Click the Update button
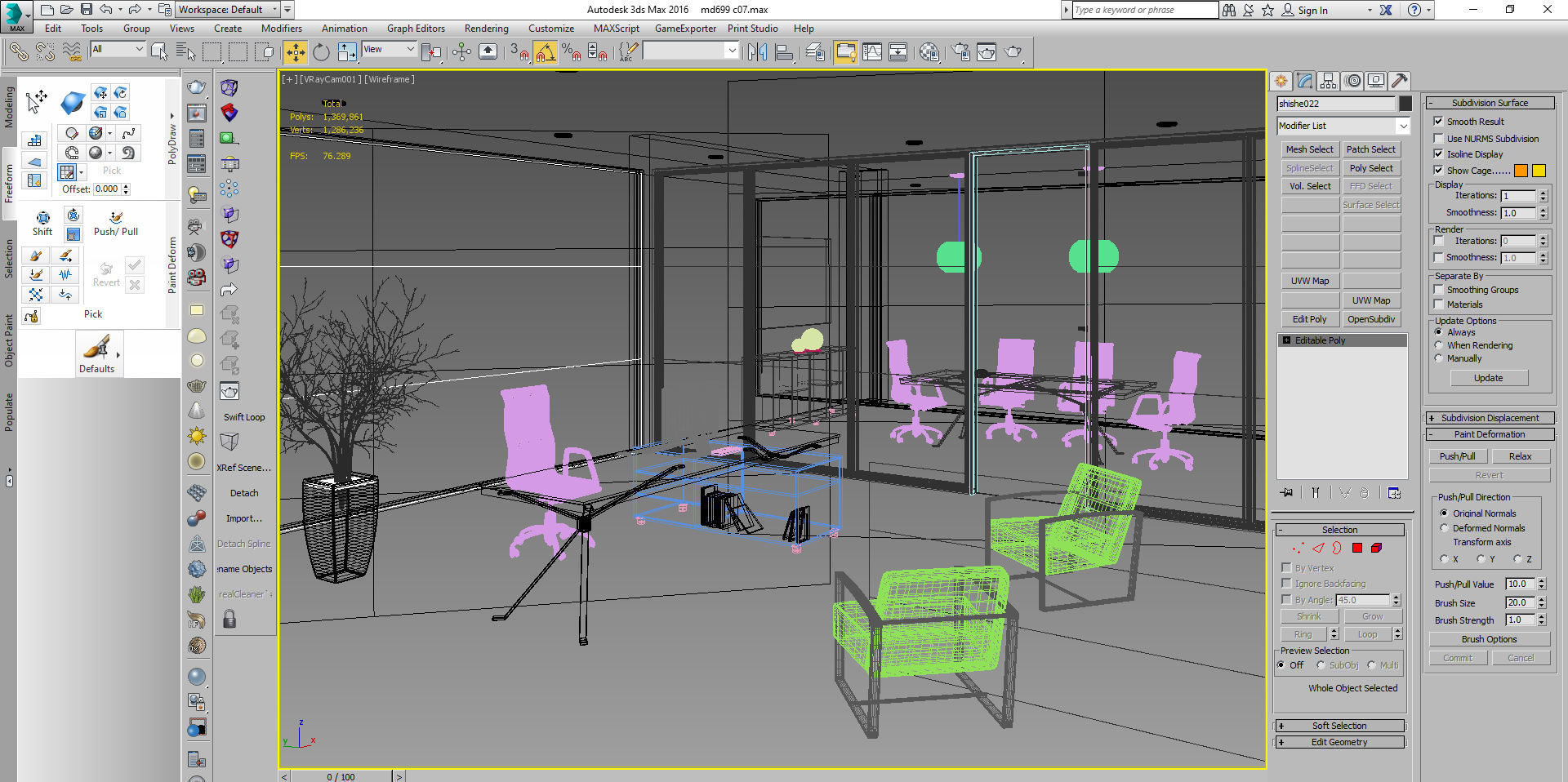The height and width of the screenshot is (782, 1568). [x=1488, y=378]
